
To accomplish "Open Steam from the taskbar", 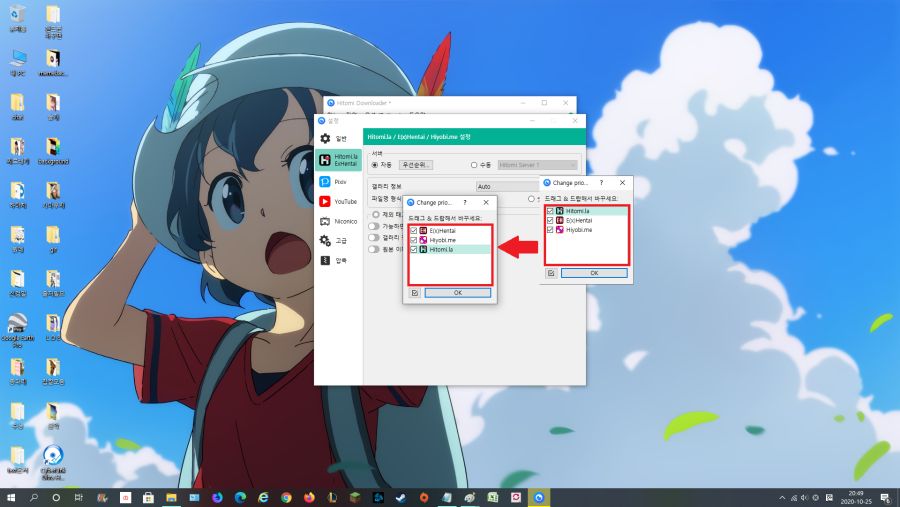I will pos(401,498).
